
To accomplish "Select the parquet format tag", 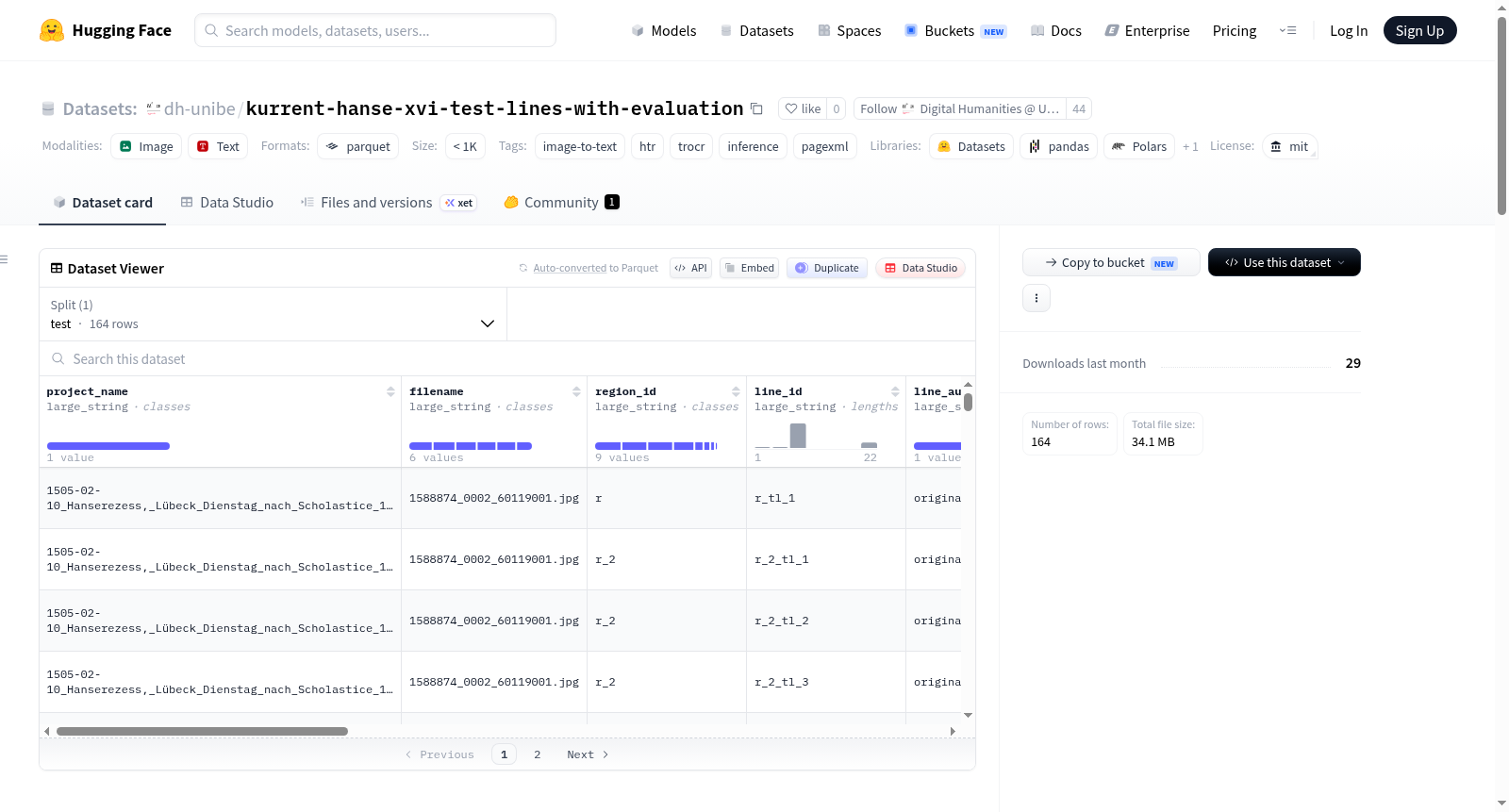I will pos(357,146).
